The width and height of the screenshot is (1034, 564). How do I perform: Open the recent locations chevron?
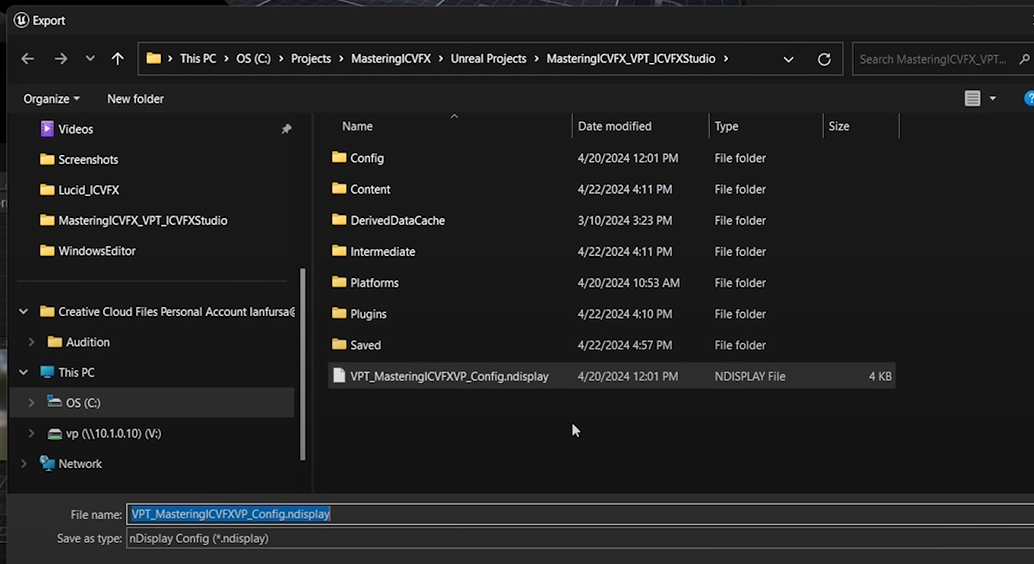tap(90, 59)
